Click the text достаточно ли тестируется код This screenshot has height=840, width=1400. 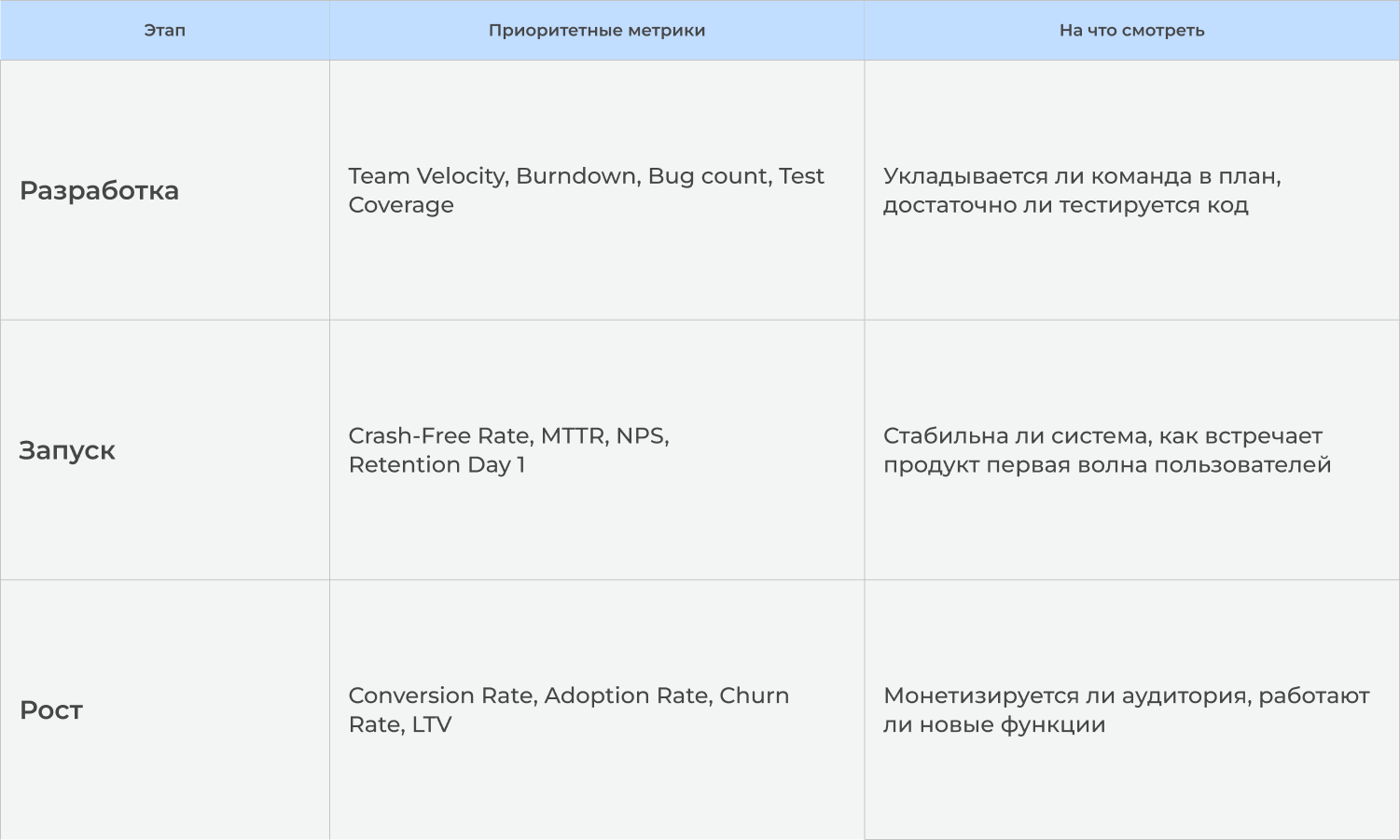1065,205
